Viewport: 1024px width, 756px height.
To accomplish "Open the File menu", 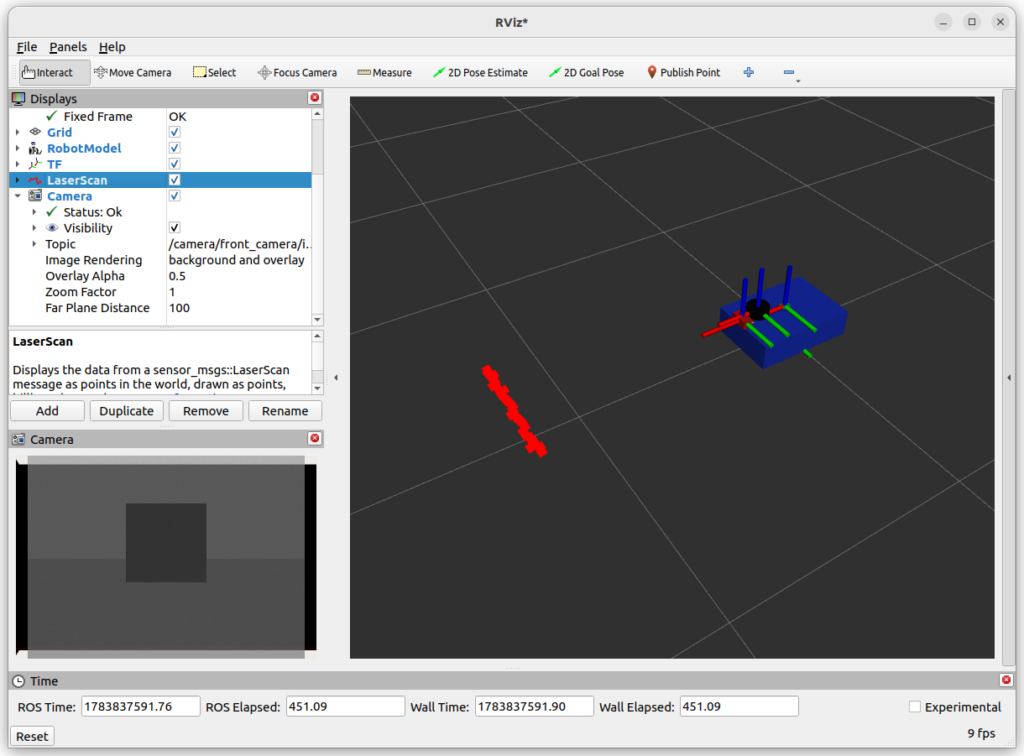I will [27, 47].
